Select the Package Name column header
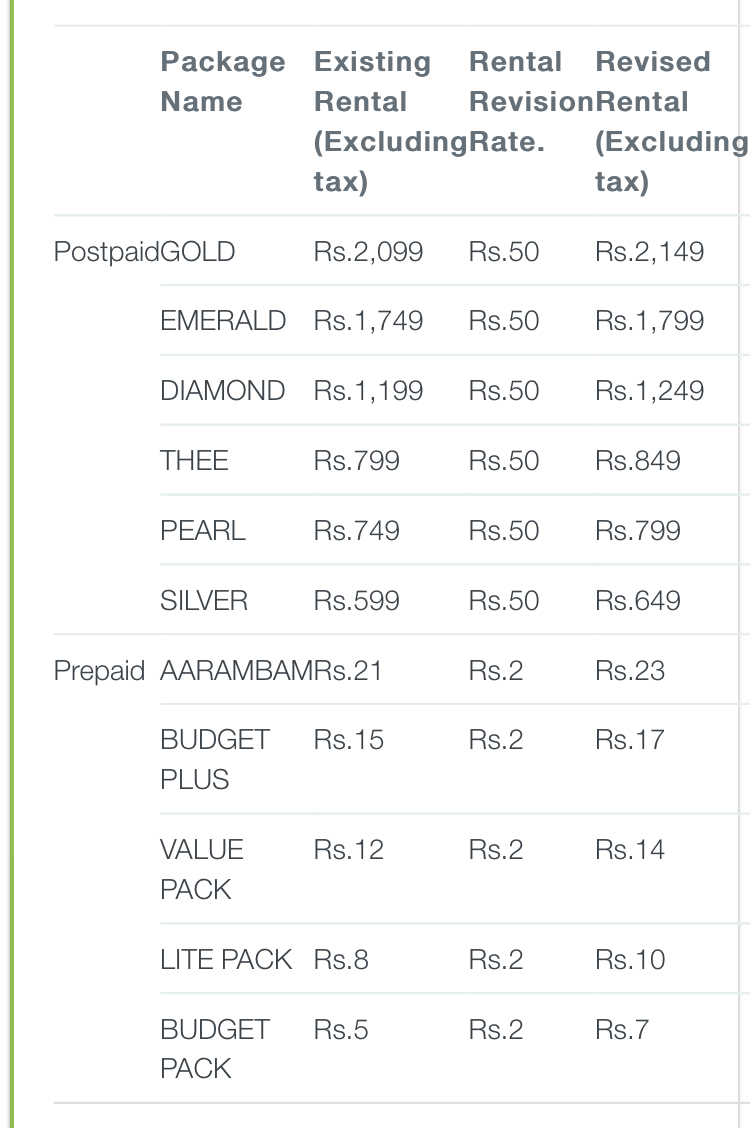This screenshot has height=1128, width=750. (223, 81)
